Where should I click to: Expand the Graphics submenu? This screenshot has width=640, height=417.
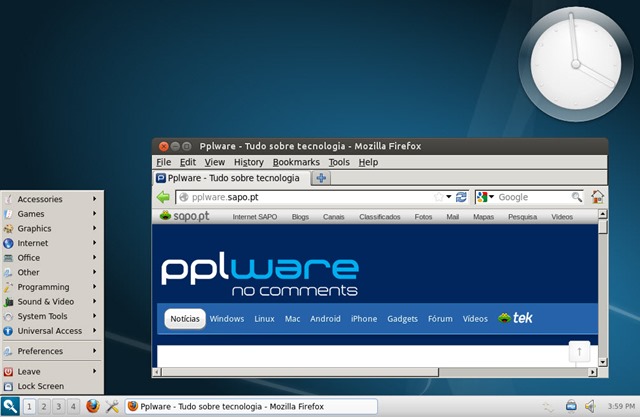point(51,228)
